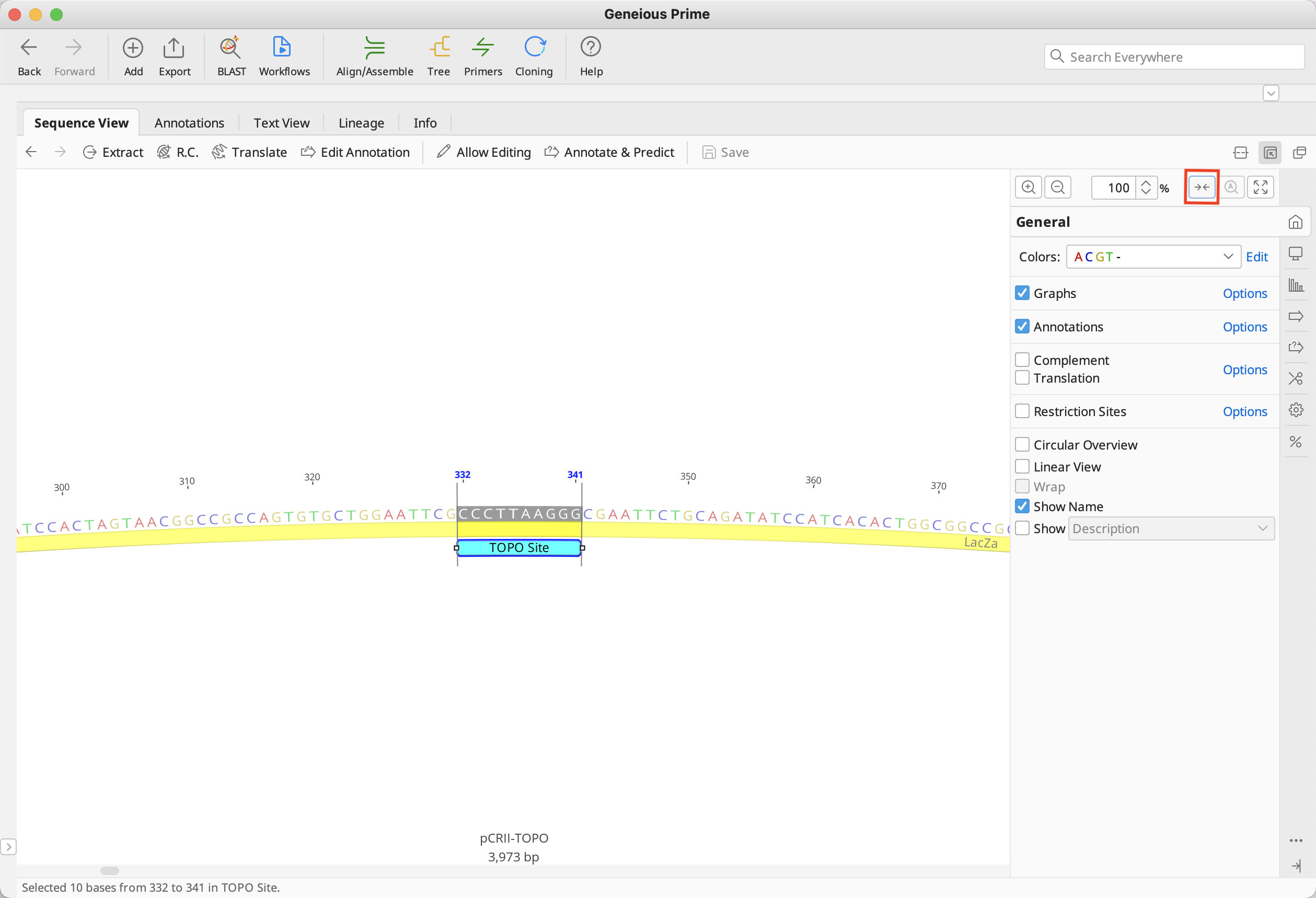Expand the collapsed panel chevron below the search box
The height and width of the screenshot is (898, 1316).
[x=1271, y=93]
